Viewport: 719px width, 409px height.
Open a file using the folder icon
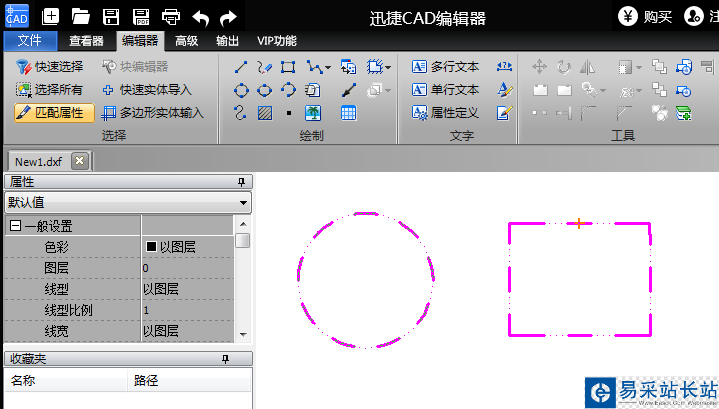click(81, 17)
